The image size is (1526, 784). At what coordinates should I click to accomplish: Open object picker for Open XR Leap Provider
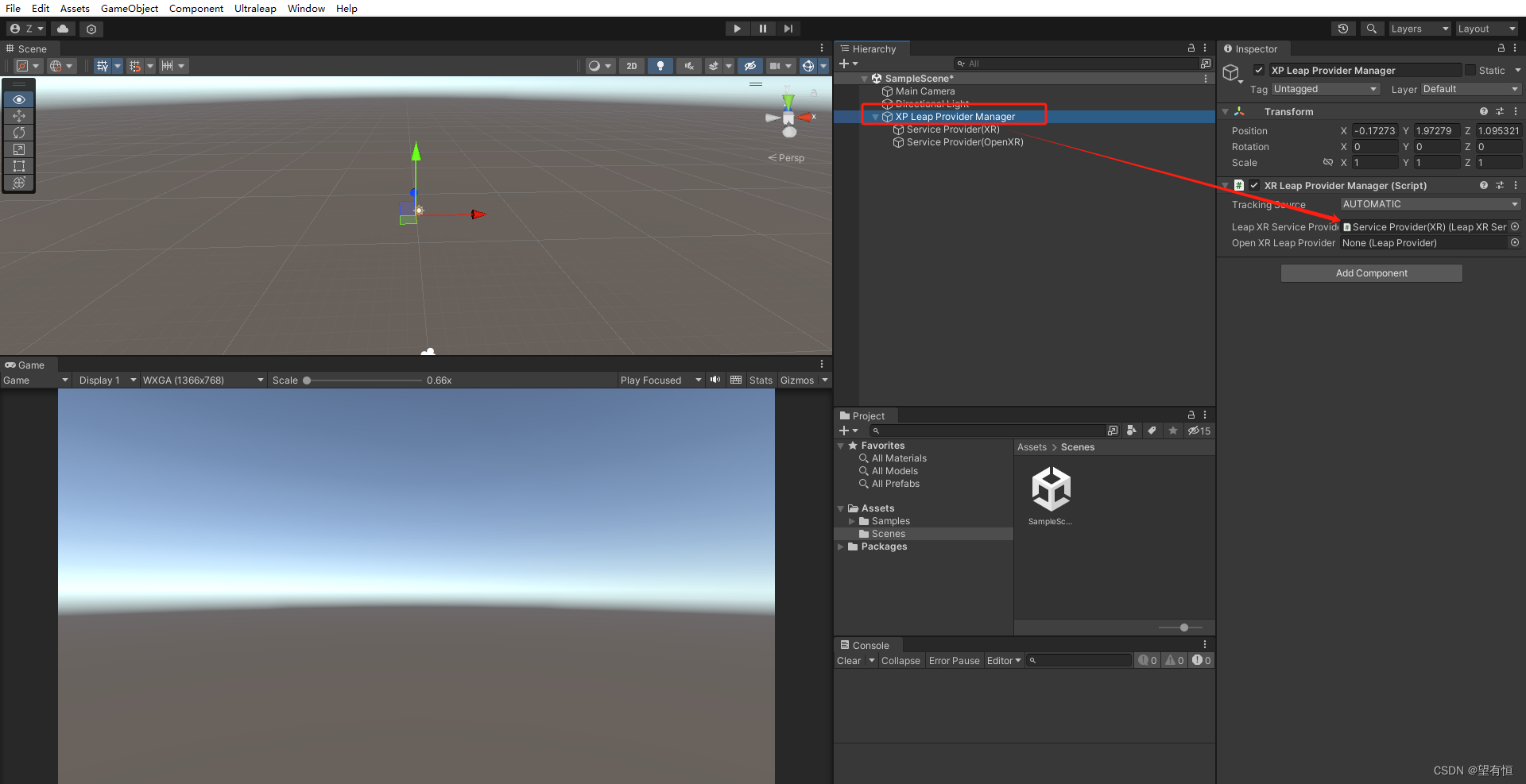[x=1514, y=243]
